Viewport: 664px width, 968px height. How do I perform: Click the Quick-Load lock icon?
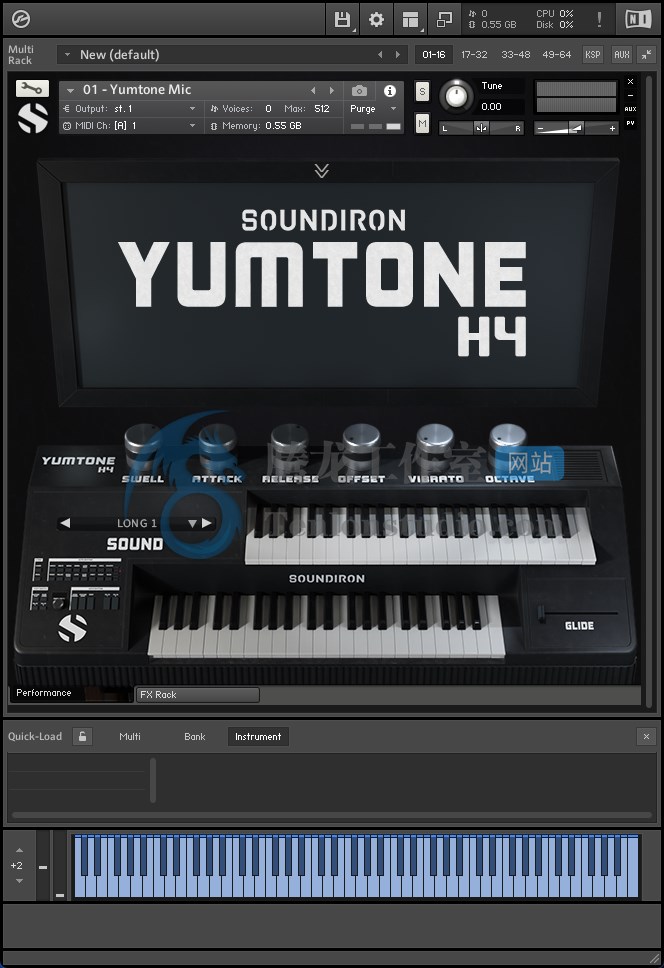(82, 736)
